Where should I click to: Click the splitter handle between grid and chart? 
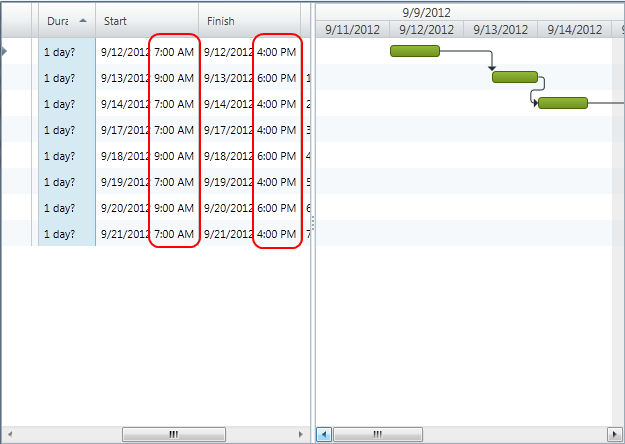(312, 222)
